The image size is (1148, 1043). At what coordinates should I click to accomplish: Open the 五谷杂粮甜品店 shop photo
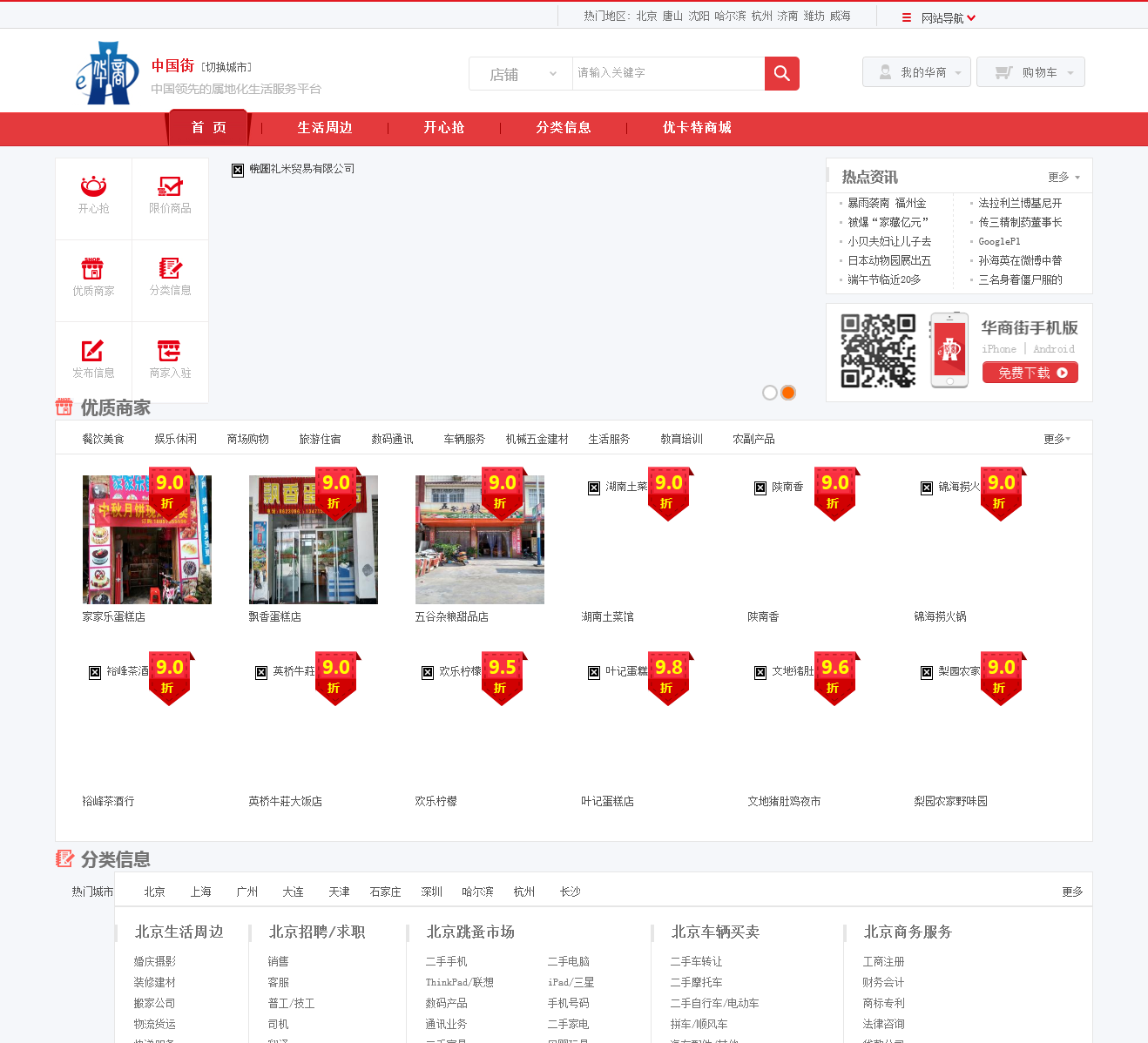(480, 540)
